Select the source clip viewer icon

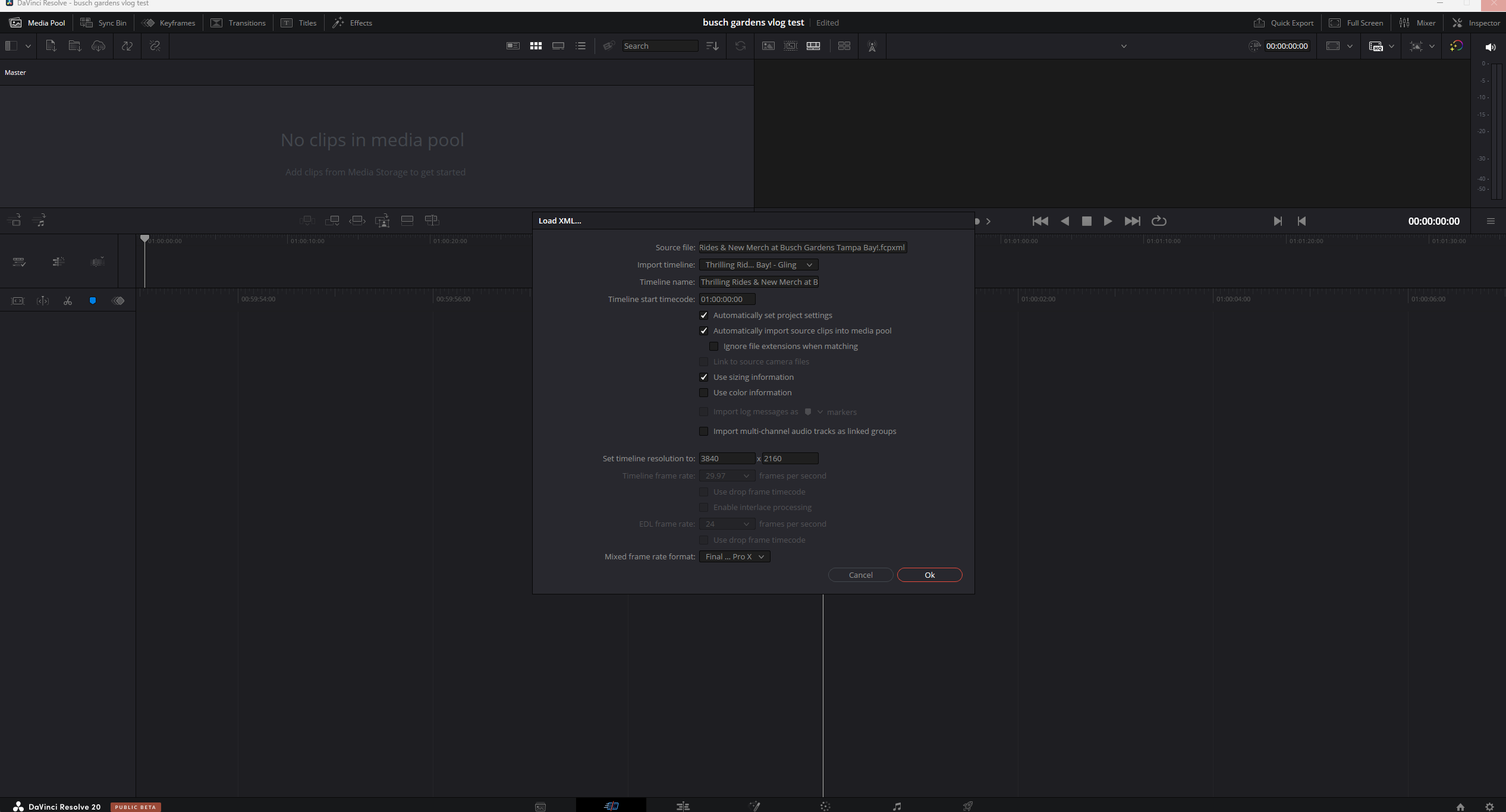(x=768, y=46)
